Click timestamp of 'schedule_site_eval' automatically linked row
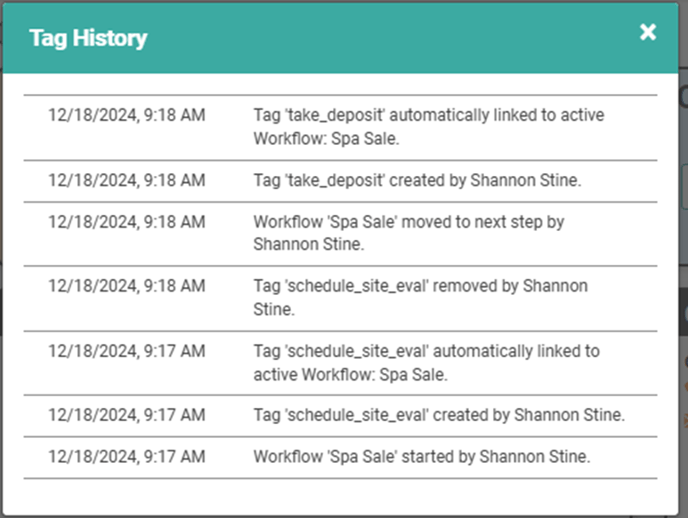Viewport: 688px width, 518px height. coord(126,352)
